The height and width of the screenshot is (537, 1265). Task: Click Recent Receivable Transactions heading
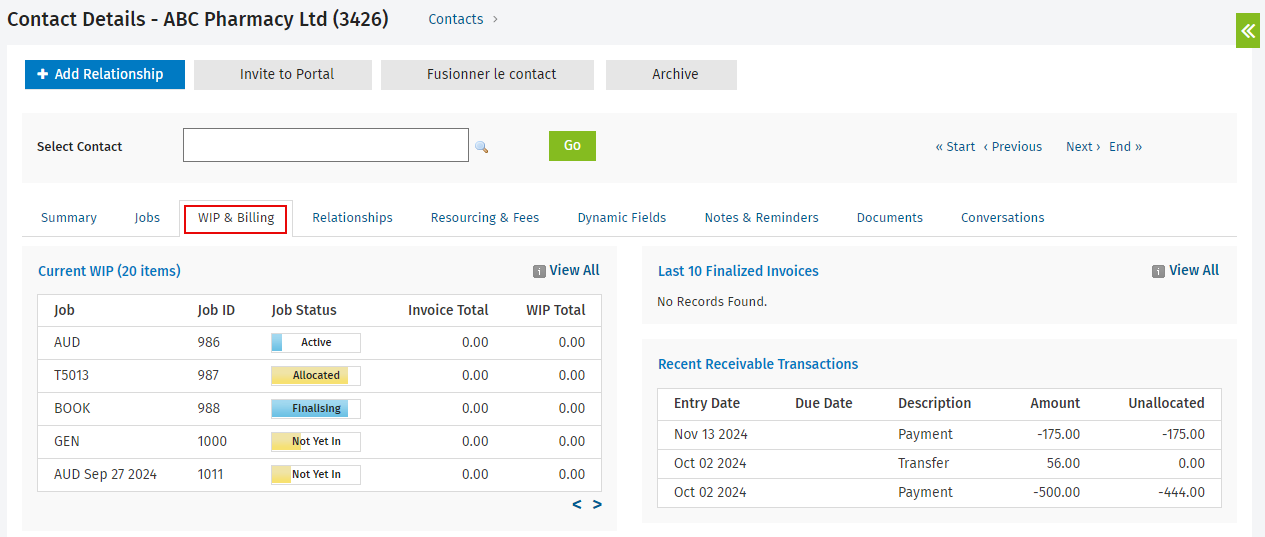(x=758, y=364)
